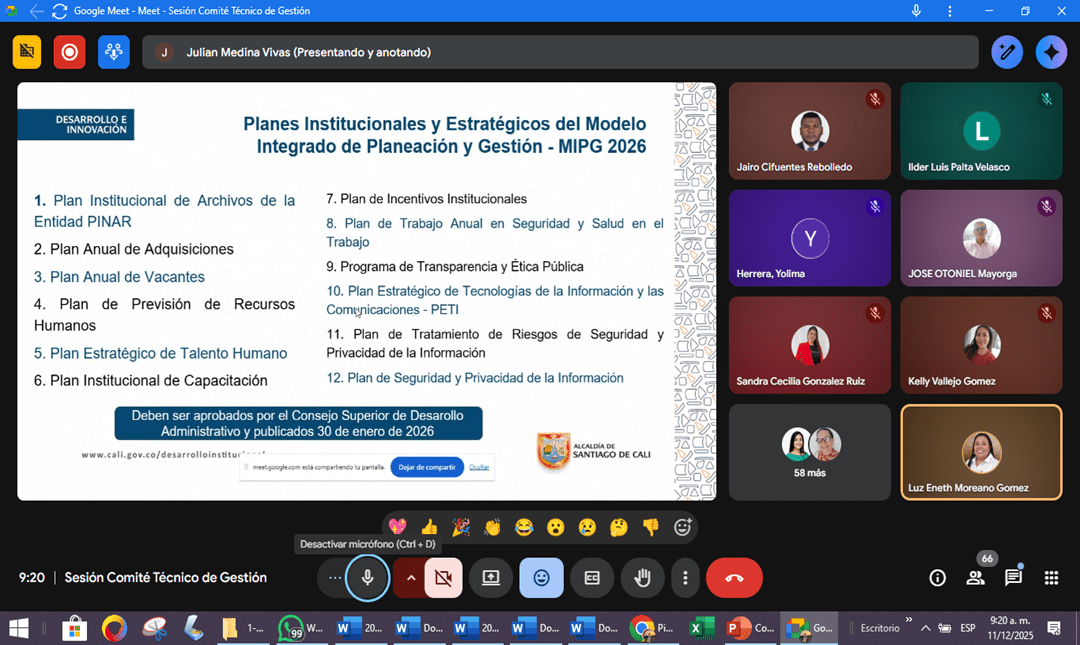Open more options vertical dots menu
Viewport: 1080px width, 645px height.
685,578
